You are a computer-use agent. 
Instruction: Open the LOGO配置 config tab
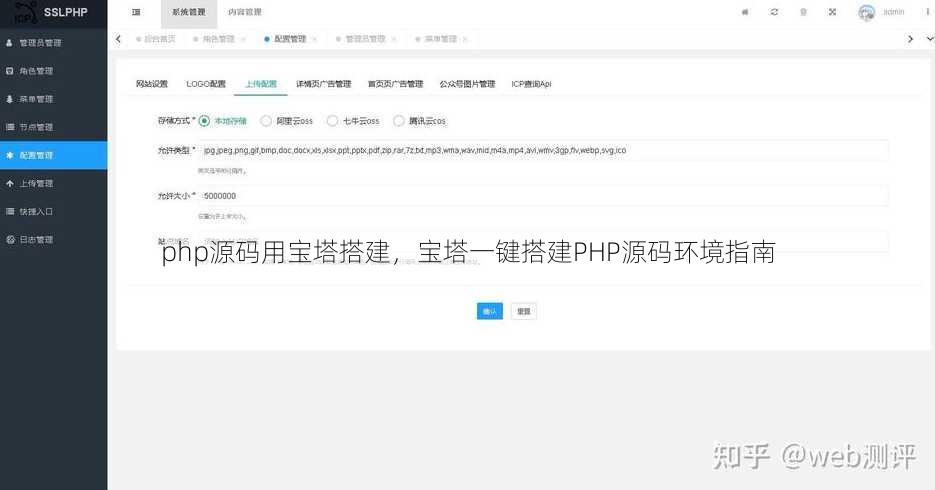pyautogui.click(x=206, y=84)
